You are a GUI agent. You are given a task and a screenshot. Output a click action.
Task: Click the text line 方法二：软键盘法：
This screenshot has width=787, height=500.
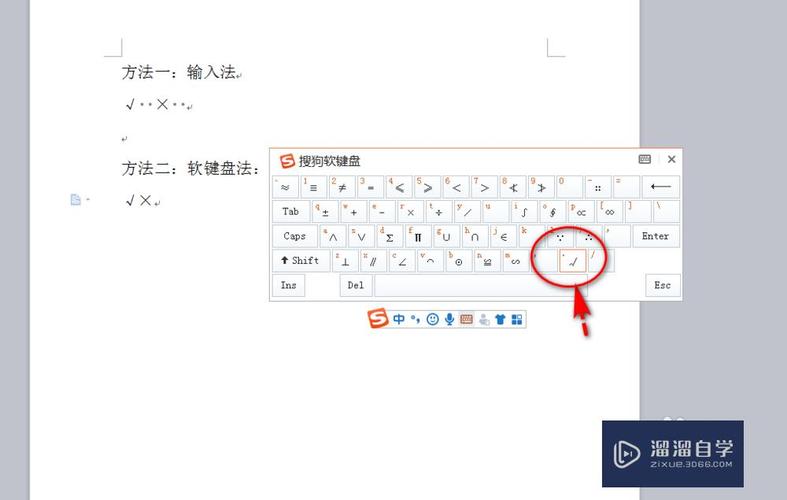click(190, 168)
